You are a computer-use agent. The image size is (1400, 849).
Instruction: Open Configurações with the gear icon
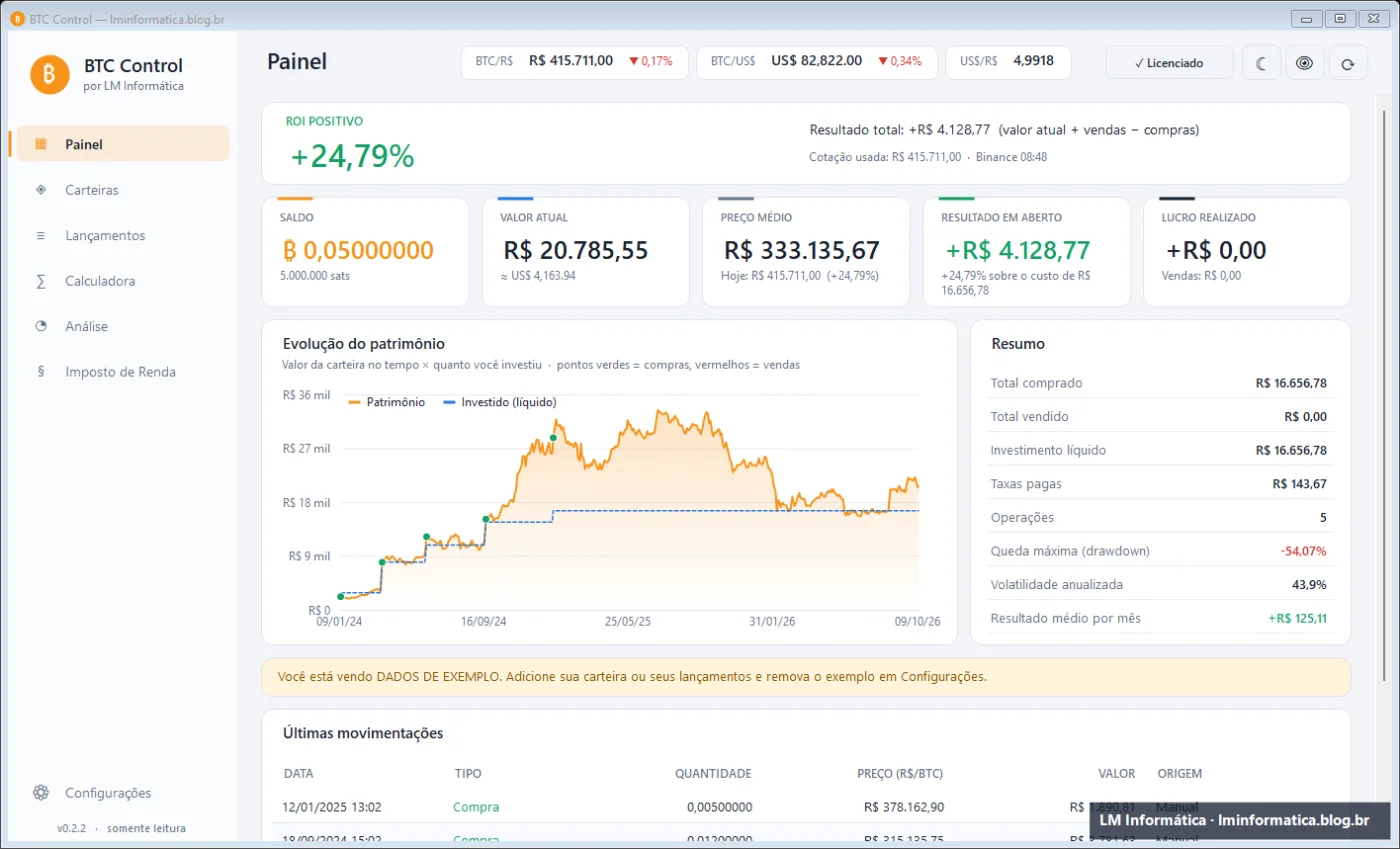pos(41,792)
